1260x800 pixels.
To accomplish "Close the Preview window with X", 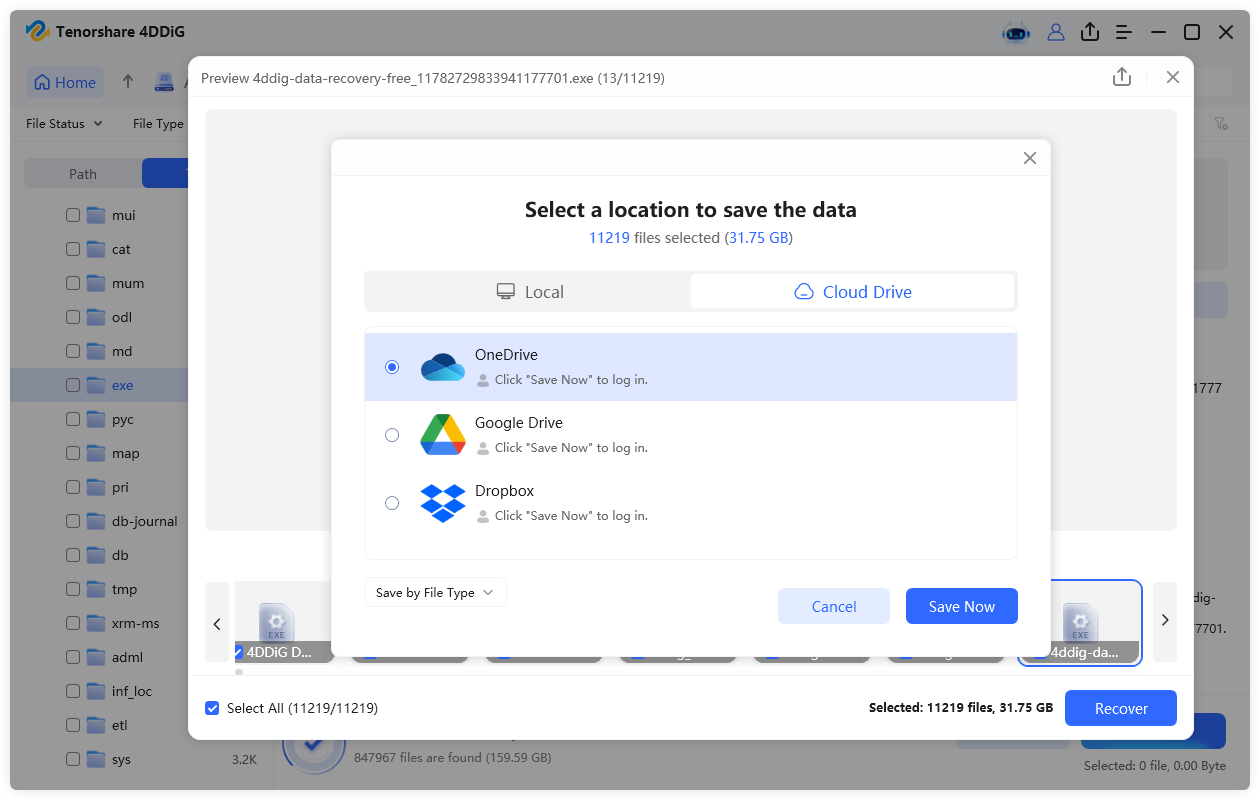I will (x=1173, y=77).
